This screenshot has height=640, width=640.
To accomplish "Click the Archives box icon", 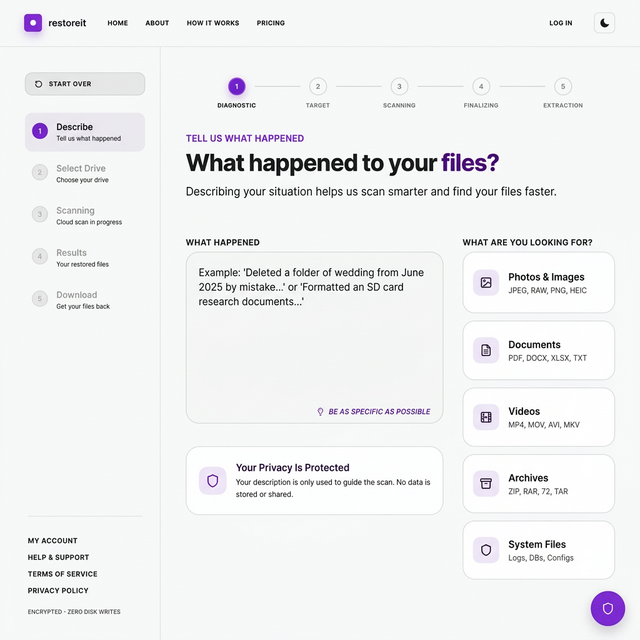I will point(486,484).
